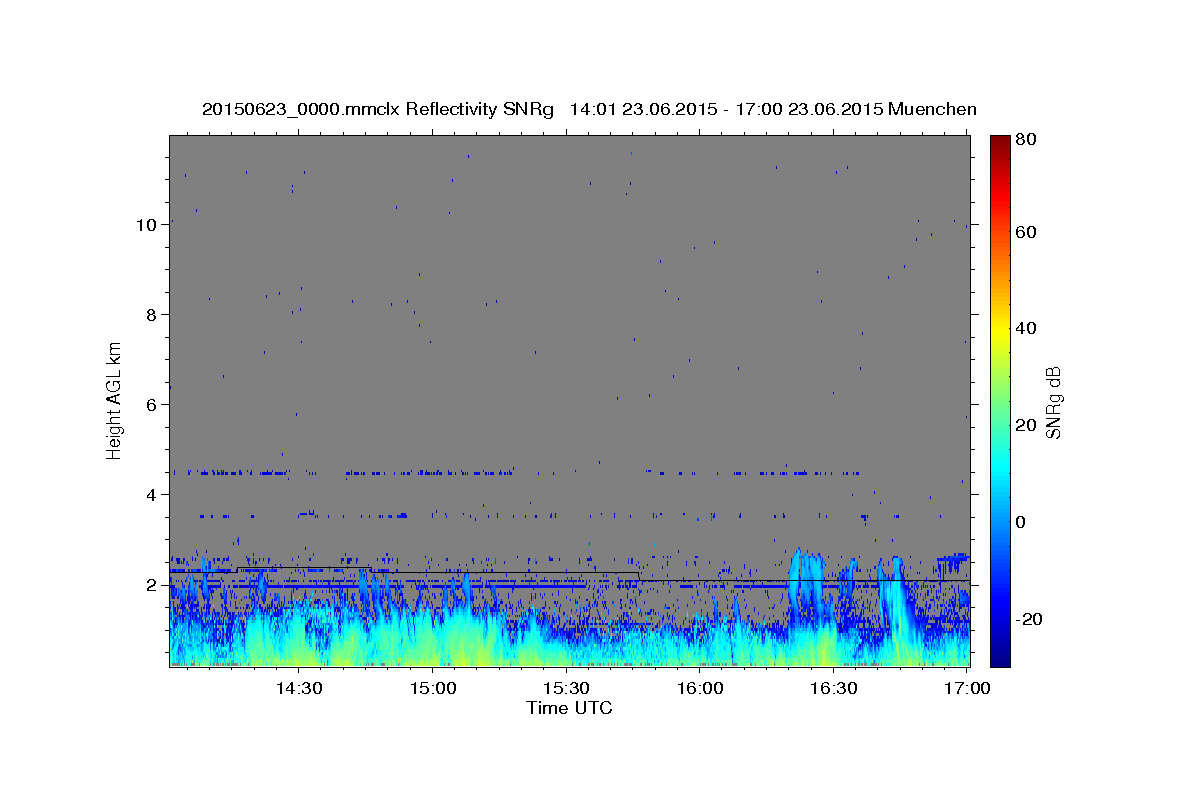
Task: Click the 'Height AGL km' y-axis label
Action: 115,400
